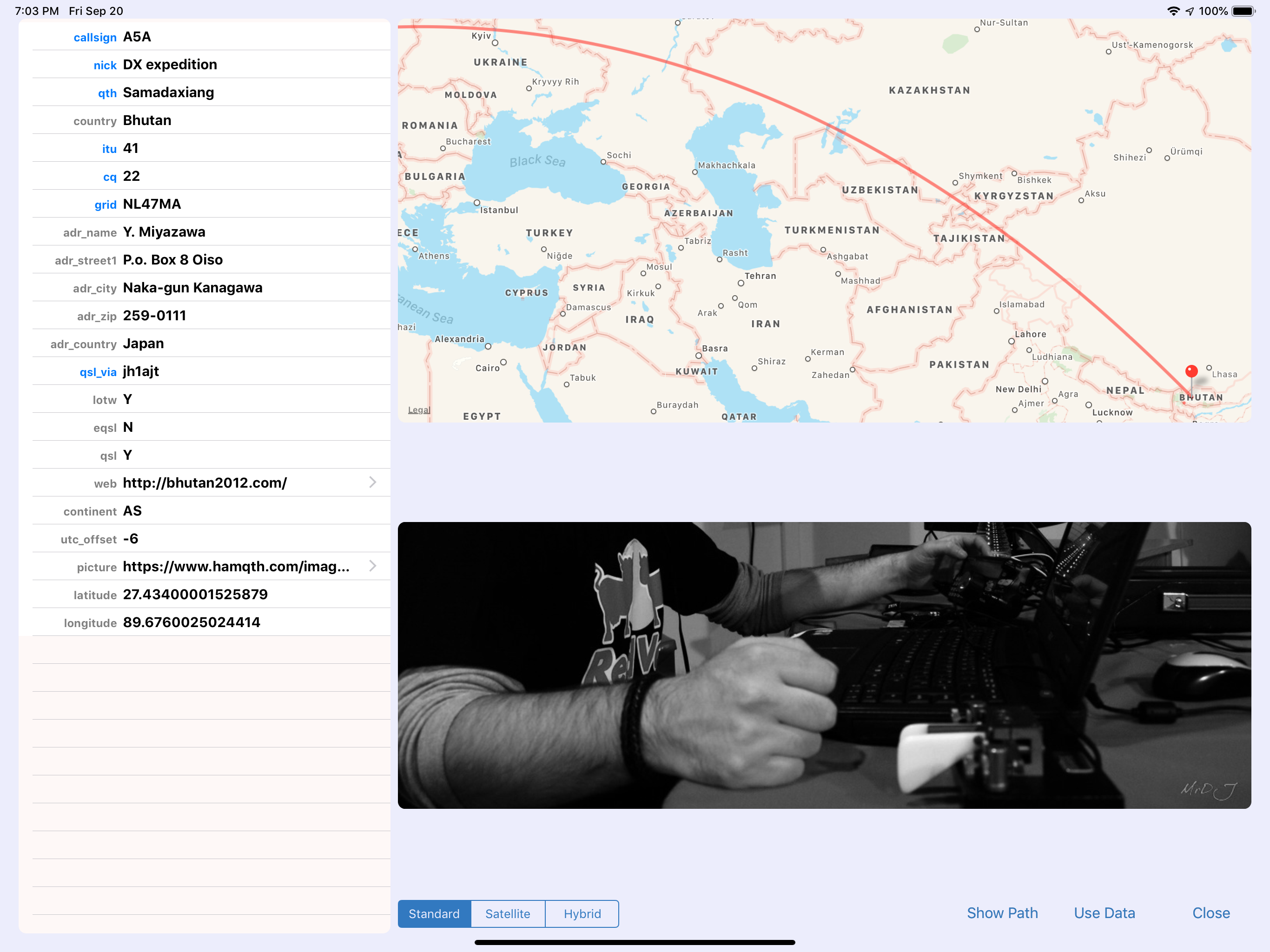Click the qth field label
The height and width of the screenshot is (952, 1270).
pyautogui.click(x=107, y=93)
